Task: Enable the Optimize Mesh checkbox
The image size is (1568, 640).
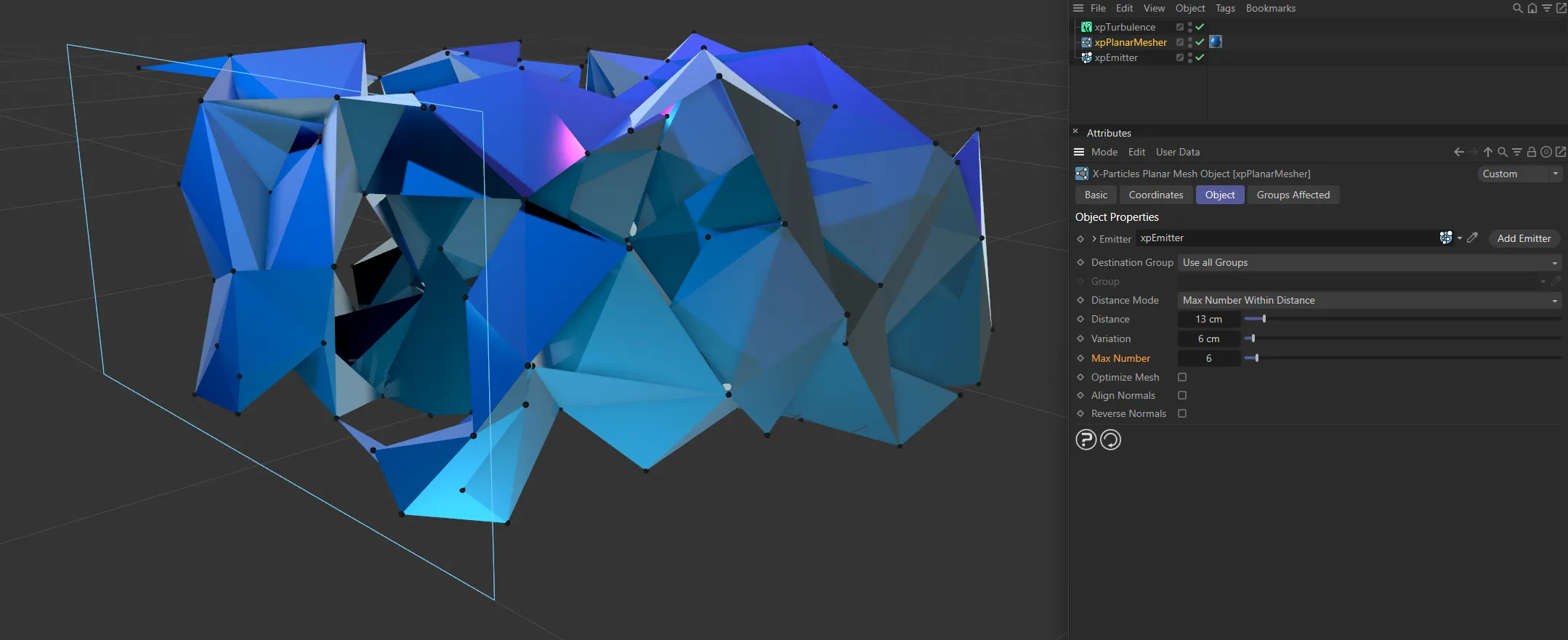Action: [1182, 377]
